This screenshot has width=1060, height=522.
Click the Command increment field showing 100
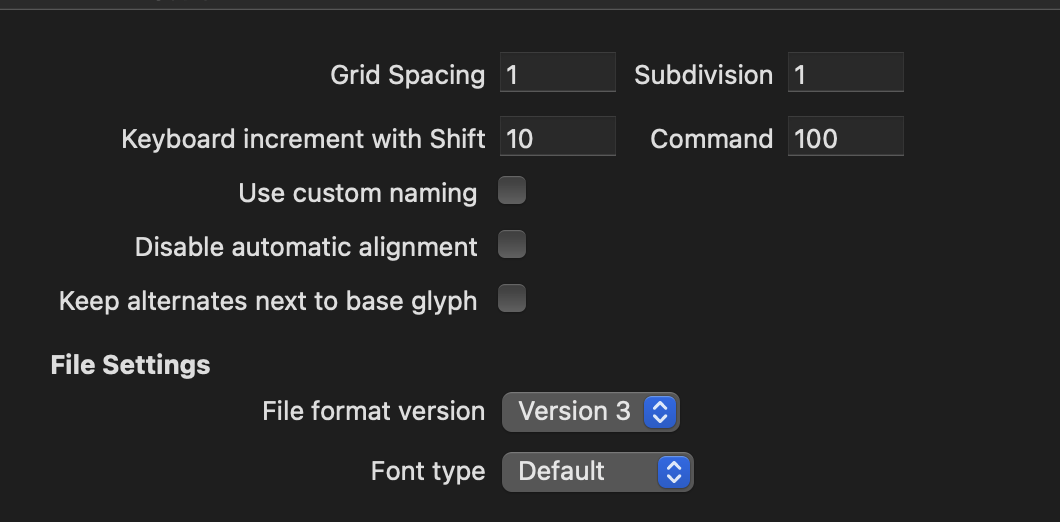845,138
